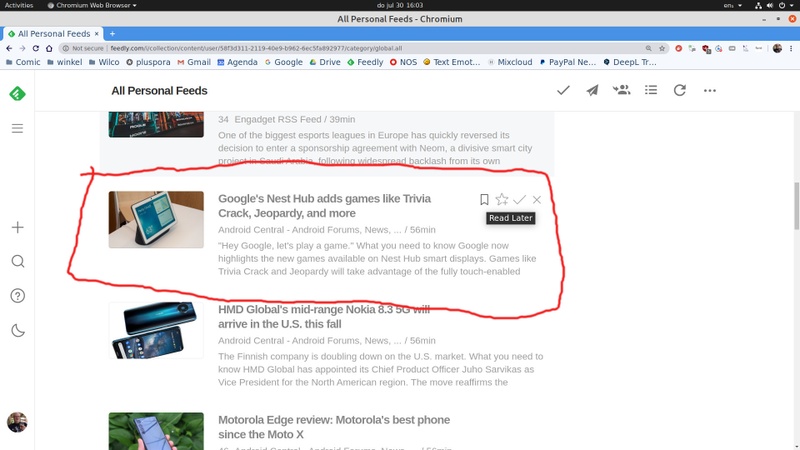Click the address bar URL
The width and height of the screenshot is (800, 450).
256,48
